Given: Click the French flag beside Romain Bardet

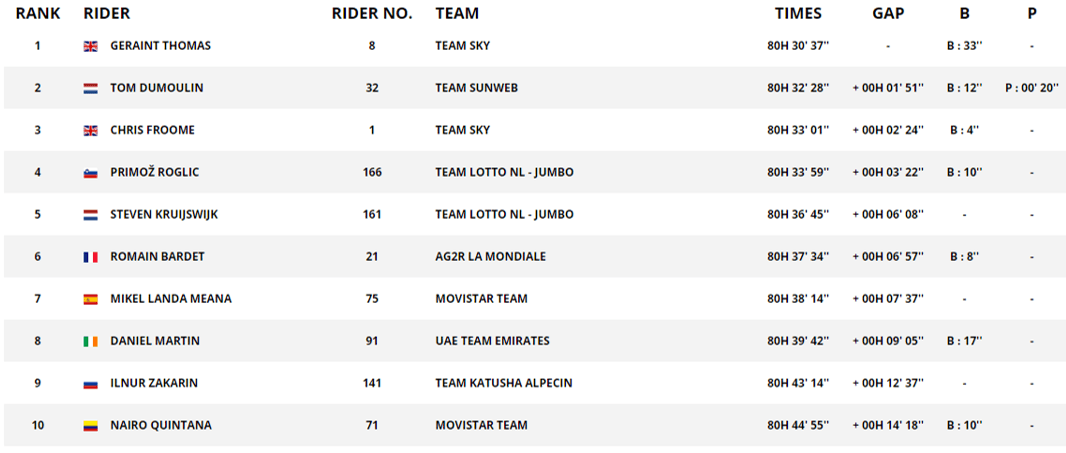Looking at the screenshot, I should (90, 257).
